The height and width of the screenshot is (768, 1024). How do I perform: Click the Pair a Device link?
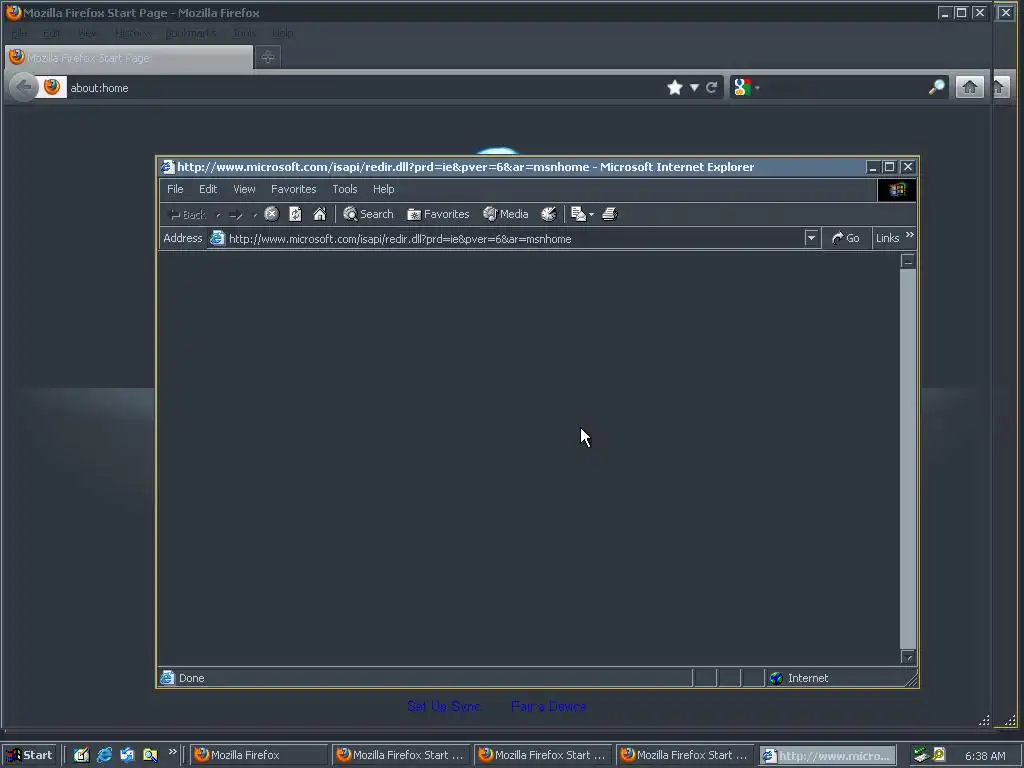(549, 707)
